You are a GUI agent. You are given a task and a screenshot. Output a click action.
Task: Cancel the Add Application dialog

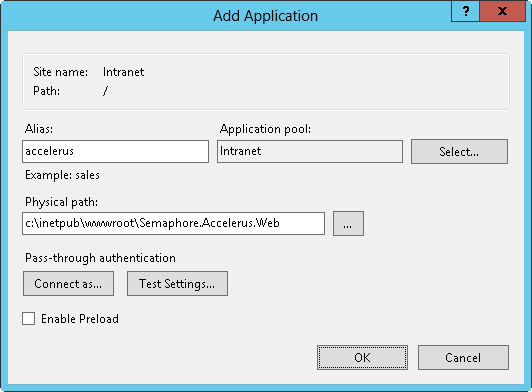coord(463,357)
